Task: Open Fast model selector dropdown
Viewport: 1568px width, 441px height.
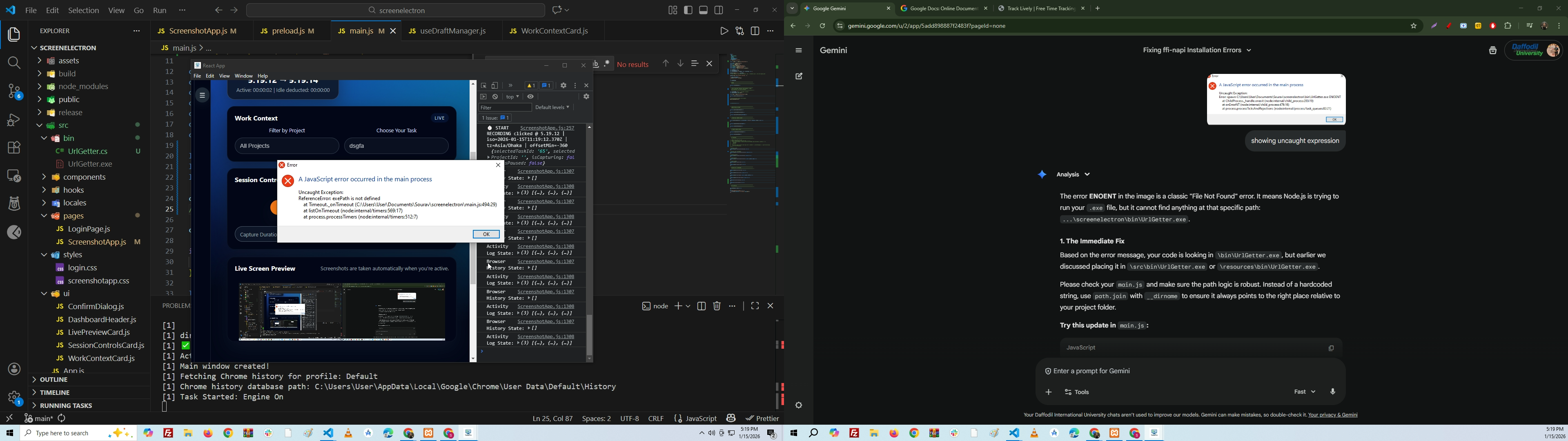Action: tap(1305, 392)
